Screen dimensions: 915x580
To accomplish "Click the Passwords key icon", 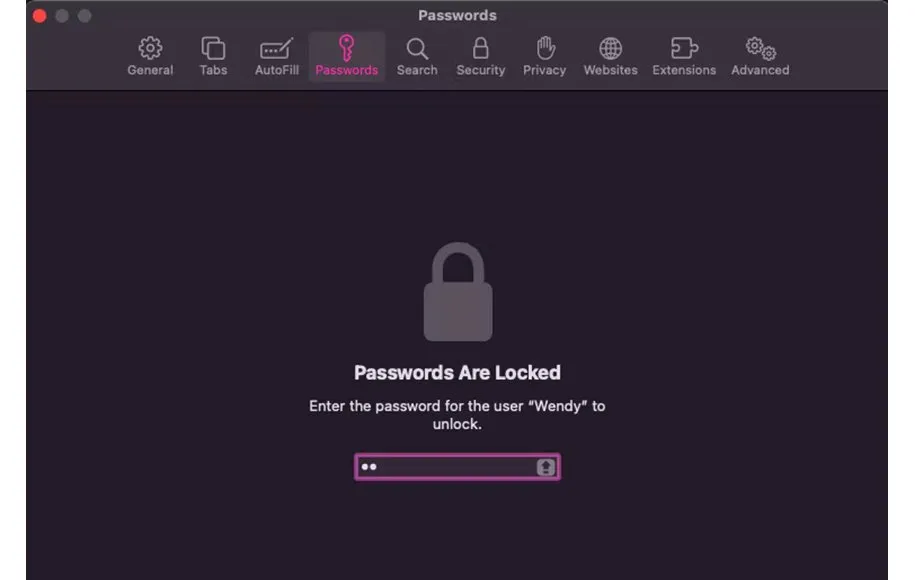I will point(346,47).
